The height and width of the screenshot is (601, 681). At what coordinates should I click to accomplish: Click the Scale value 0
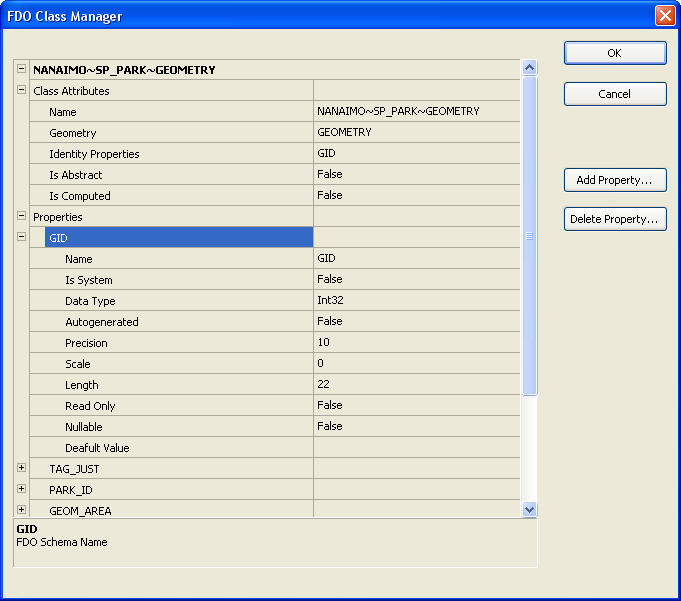pyautogui.click(x=321, y=363)
